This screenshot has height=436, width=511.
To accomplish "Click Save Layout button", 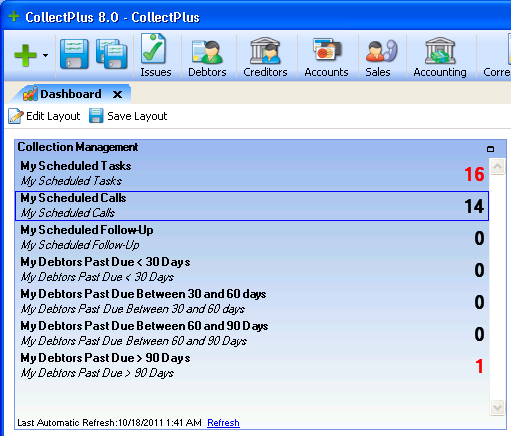I will pyautogui.click(x=128, y=116).
